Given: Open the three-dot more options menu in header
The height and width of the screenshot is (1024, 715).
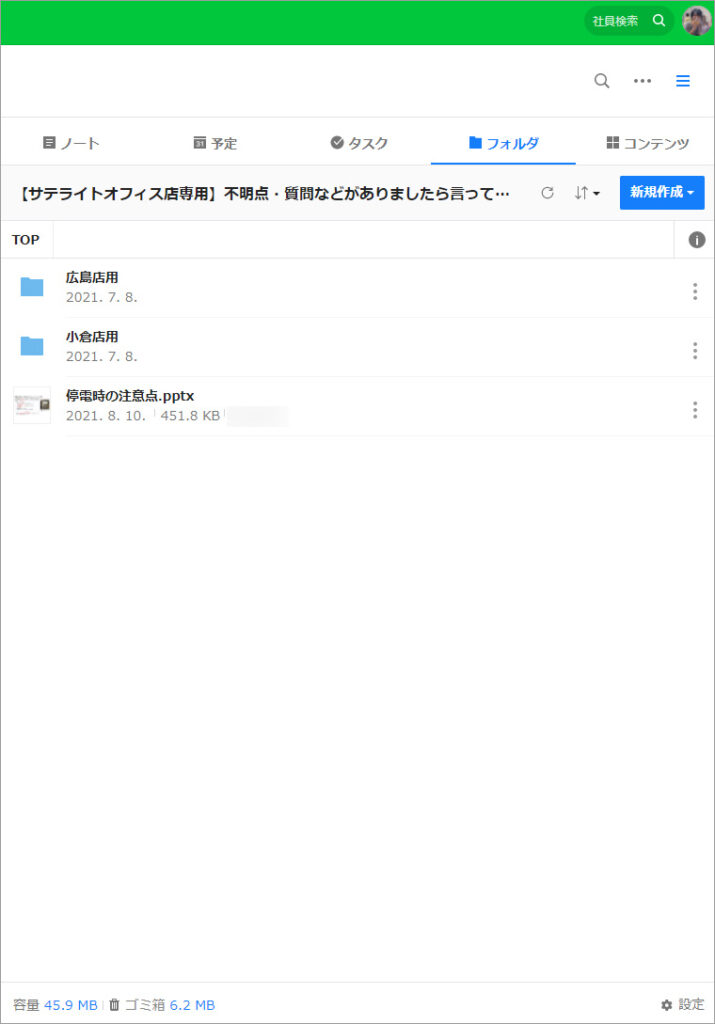Looking at the screenshot, I should [x=642, y=81].
